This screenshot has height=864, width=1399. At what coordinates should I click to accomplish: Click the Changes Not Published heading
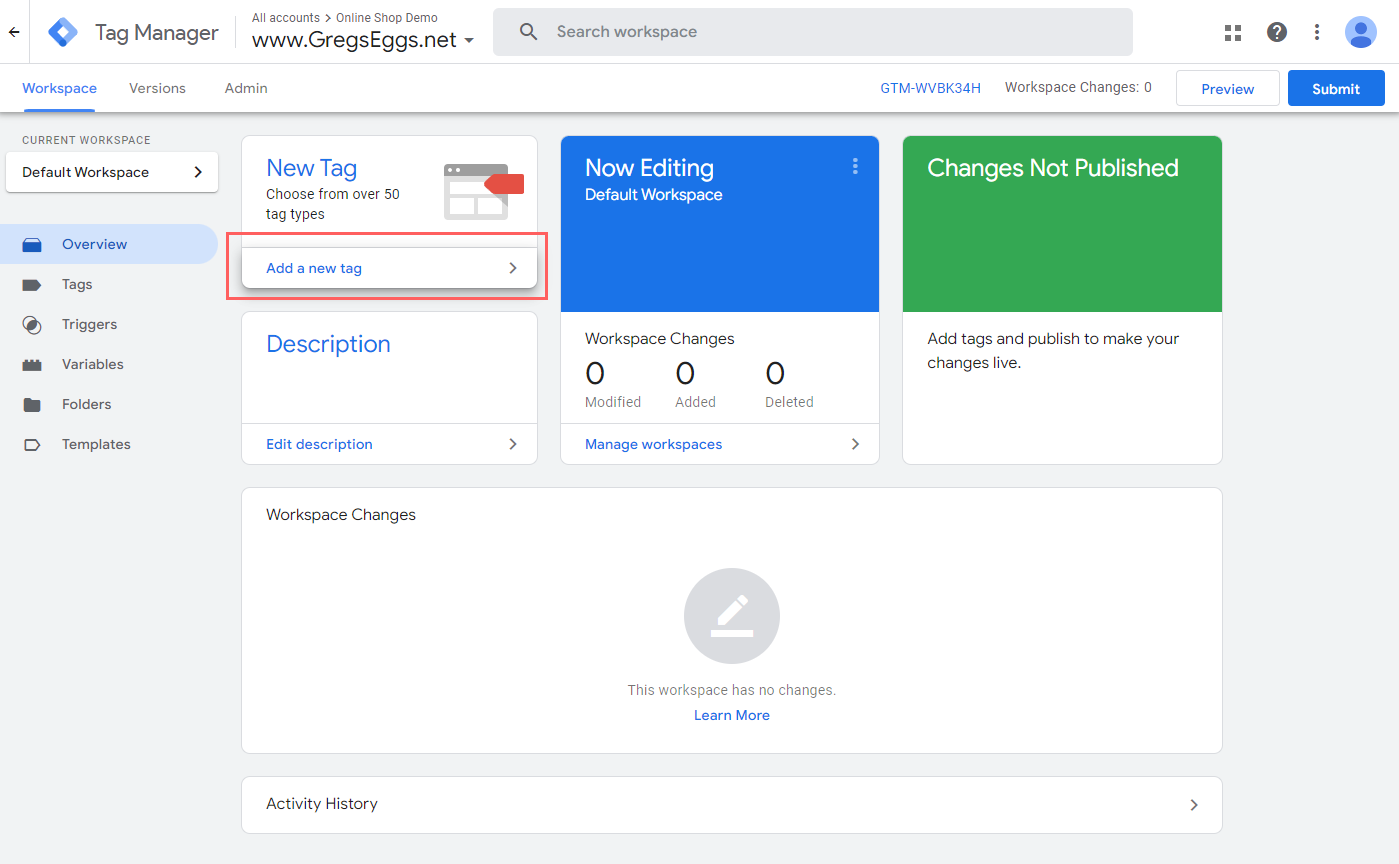pyautogui.click(x=1053, y=168)
